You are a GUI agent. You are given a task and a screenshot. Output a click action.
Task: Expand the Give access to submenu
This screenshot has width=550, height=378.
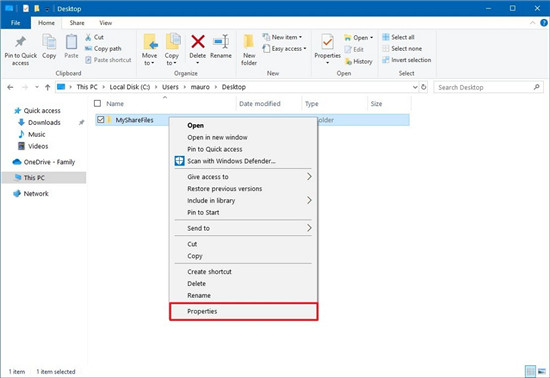coord(243,177)
